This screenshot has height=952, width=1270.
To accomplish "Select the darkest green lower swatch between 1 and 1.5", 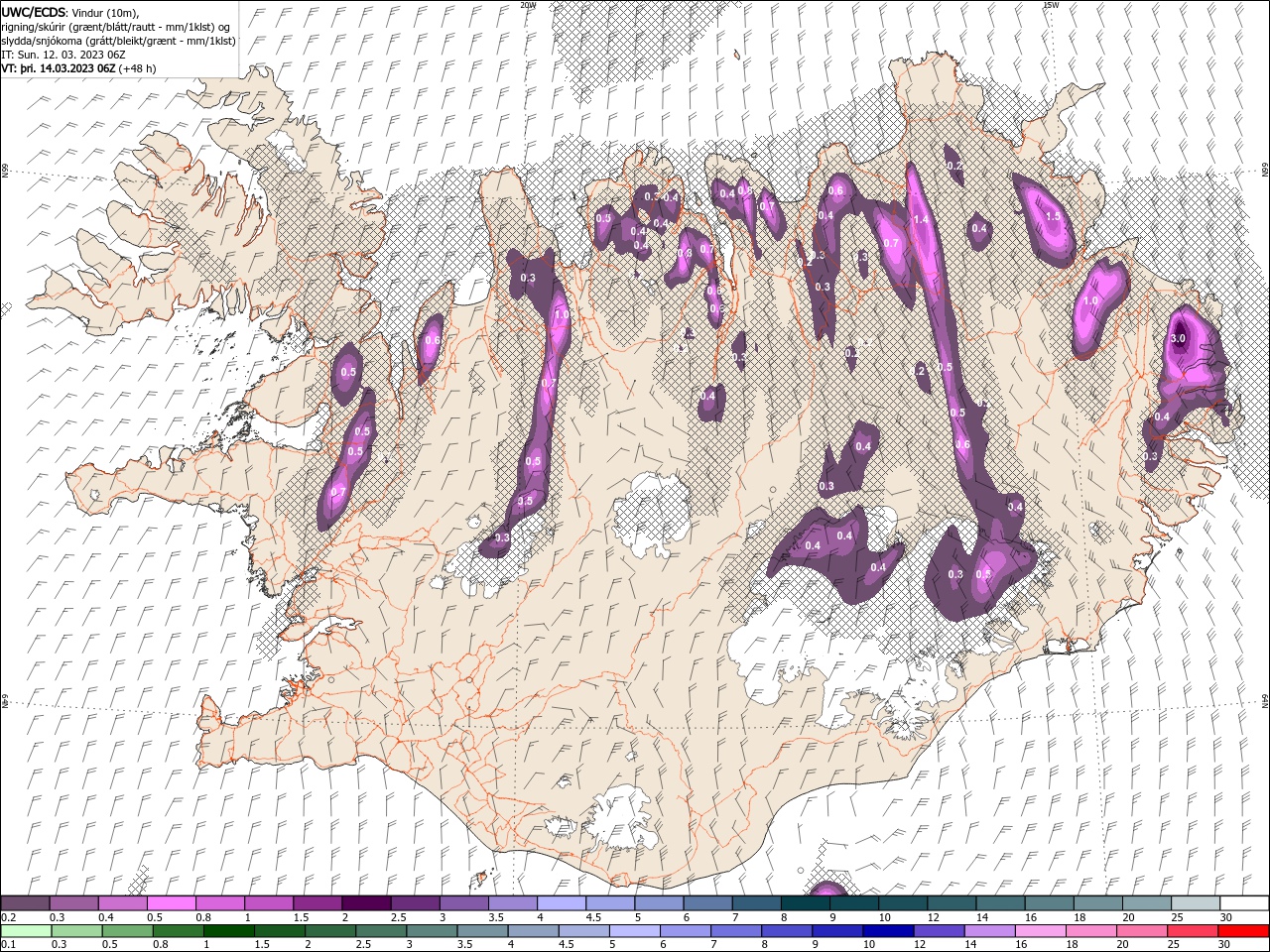I will click(x=228, y=931).
